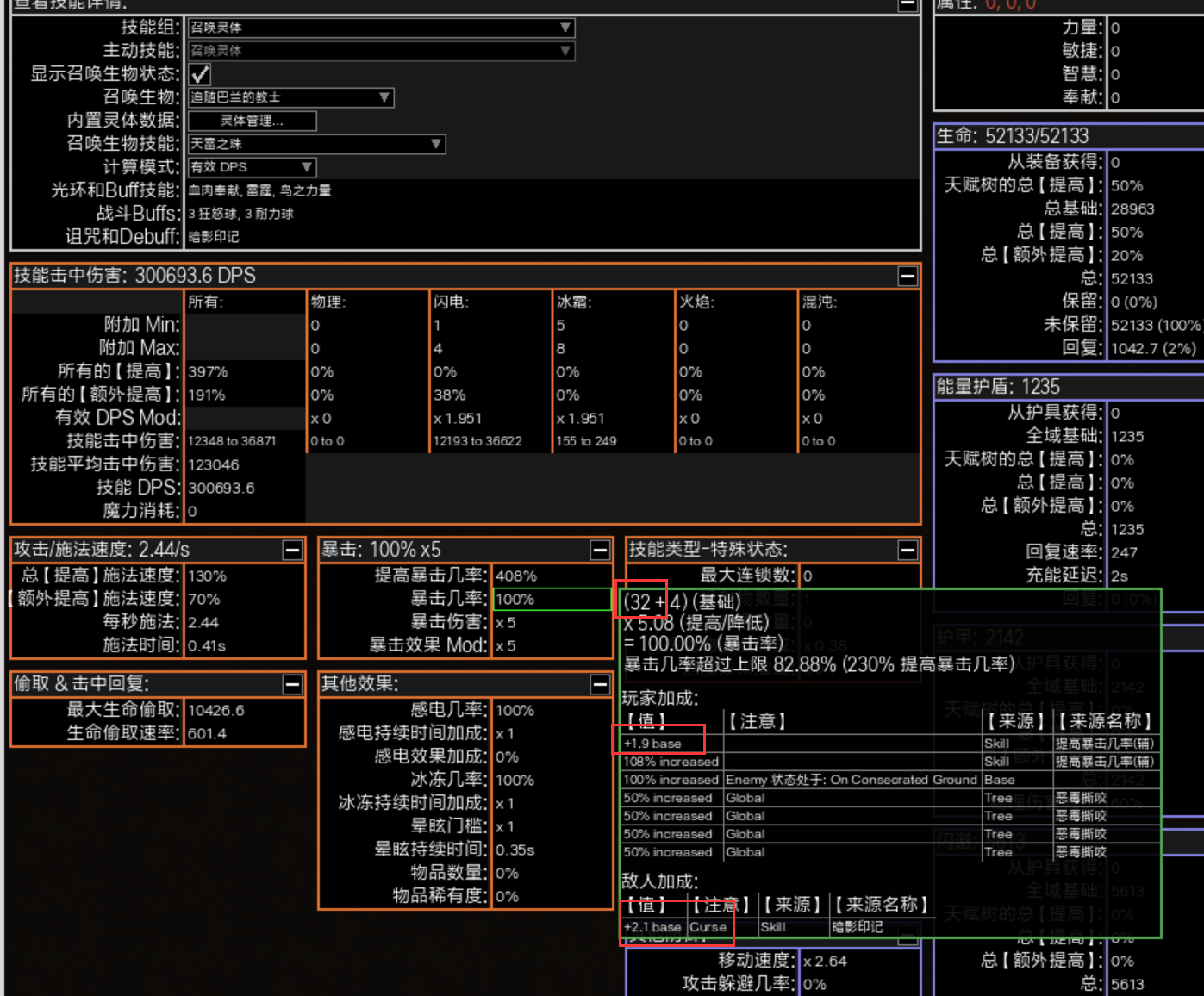Collapse the 偷取 & 击中回复 panel

click(292, 684)
